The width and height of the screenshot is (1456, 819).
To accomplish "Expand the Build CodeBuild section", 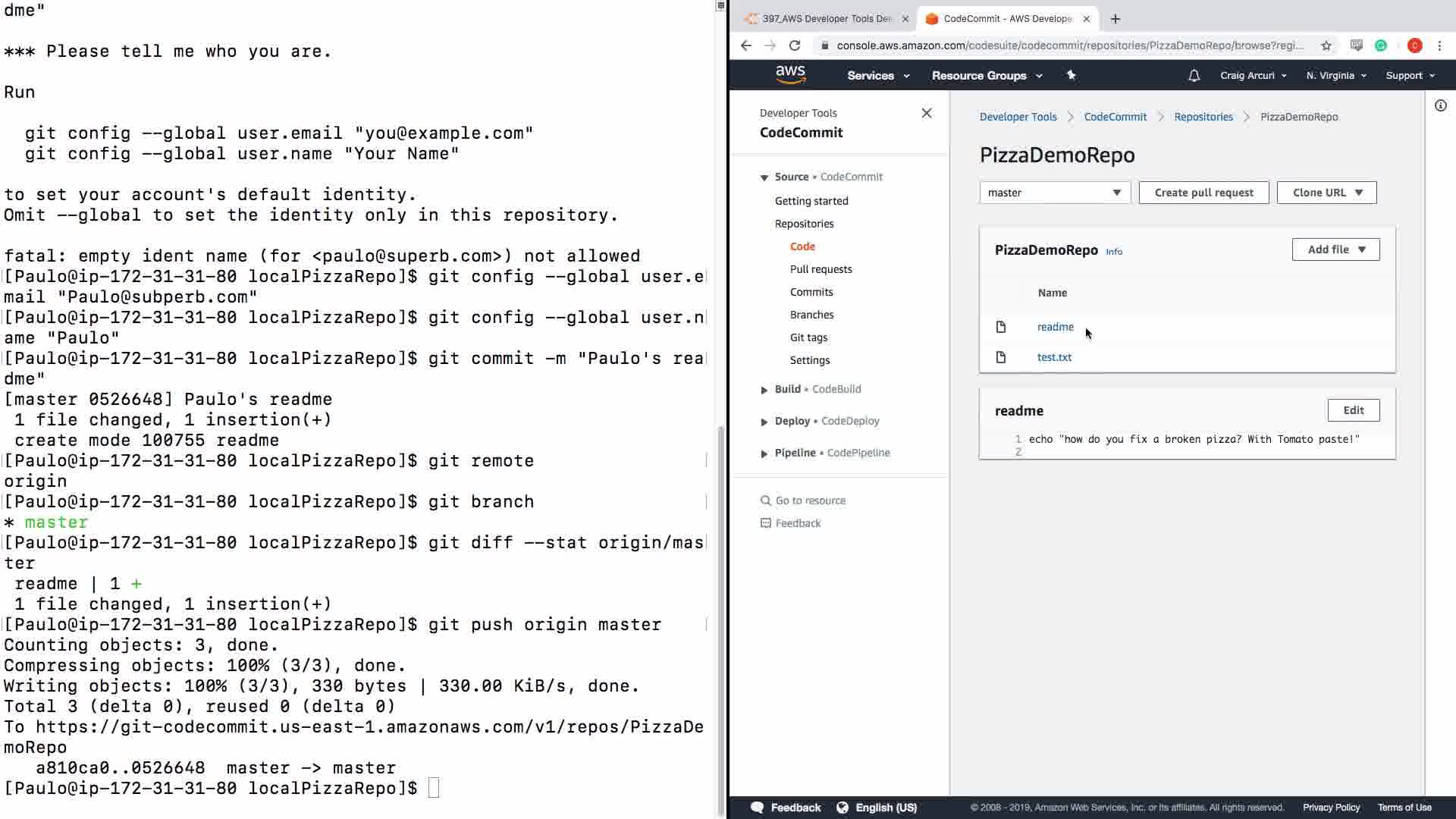I will click(x=764, y=390).
